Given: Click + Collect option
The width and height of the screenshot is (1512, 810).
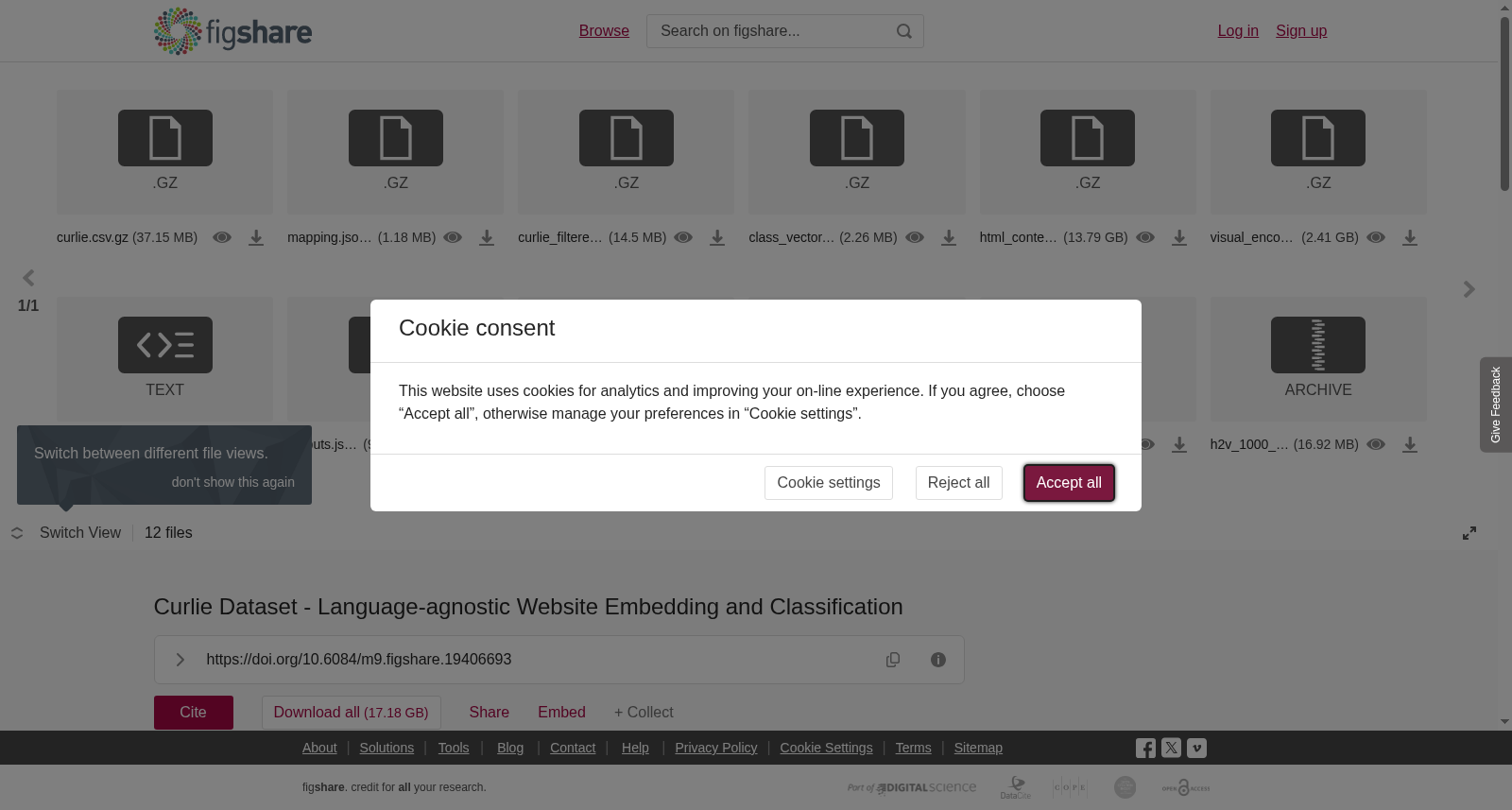Looking at the screenshot, I should click(644, 713).
